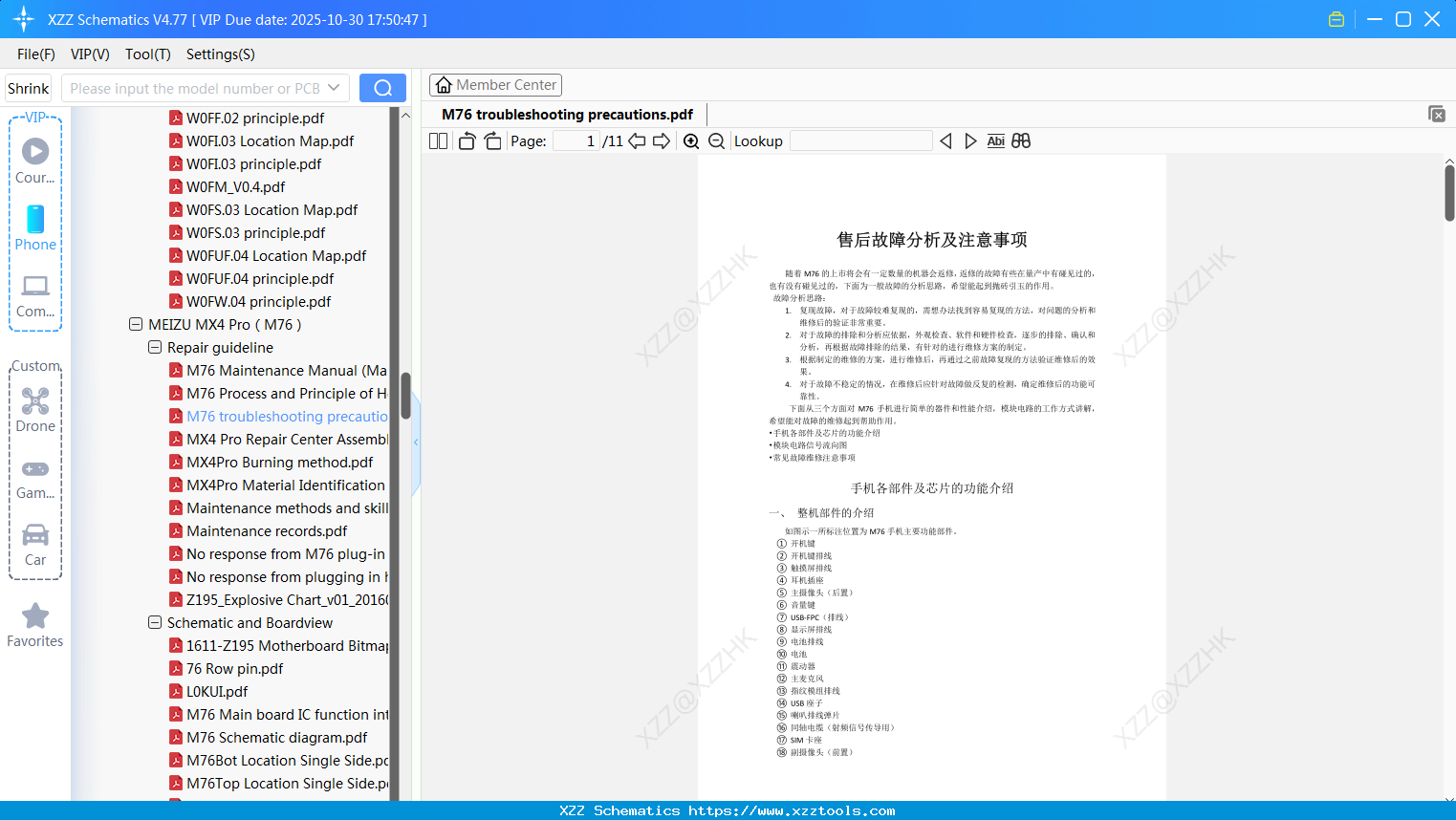
Task: Open the Tool menu
Action: (x=147, y=54)
